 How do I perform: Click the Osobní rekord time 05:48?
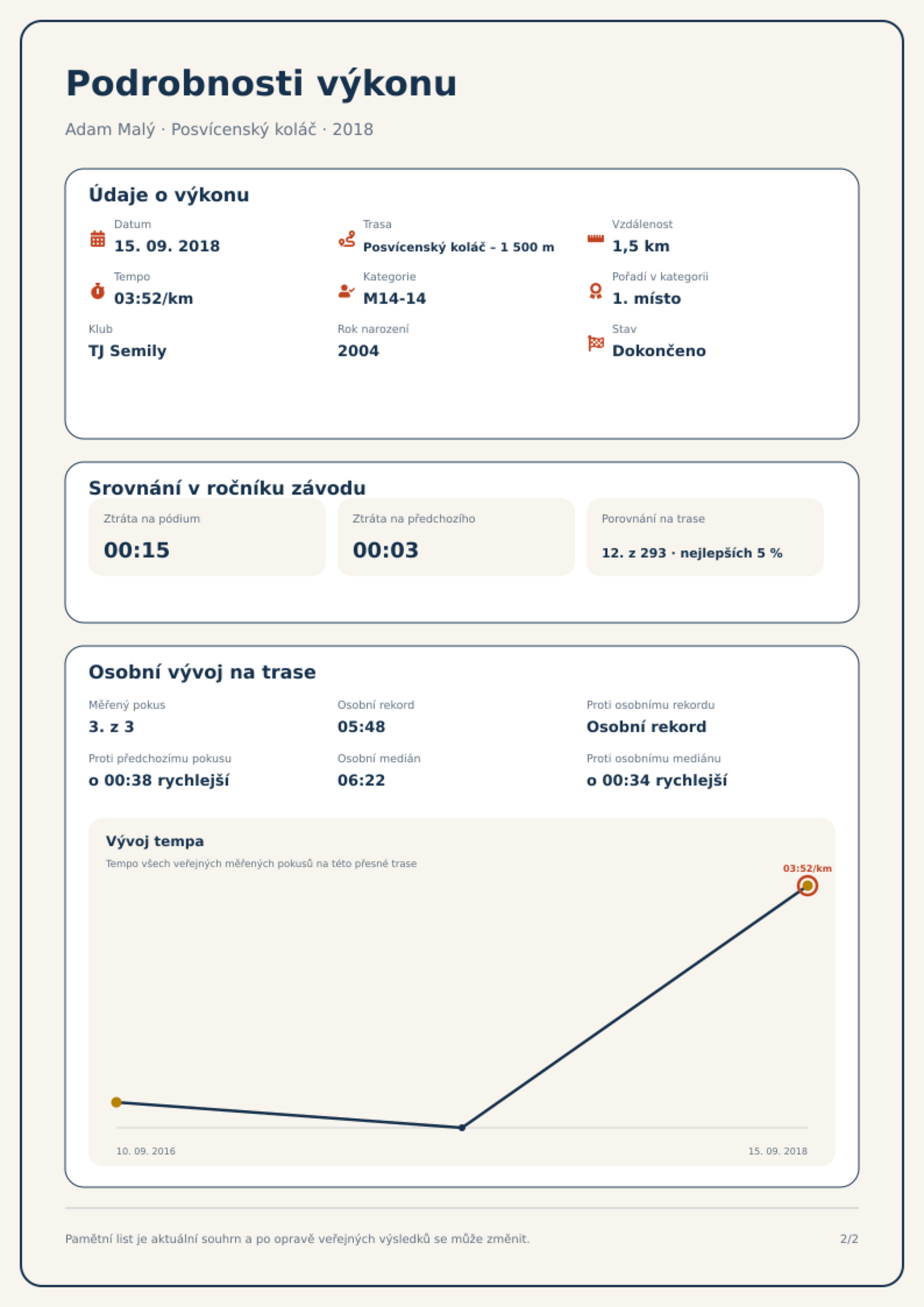361,727
